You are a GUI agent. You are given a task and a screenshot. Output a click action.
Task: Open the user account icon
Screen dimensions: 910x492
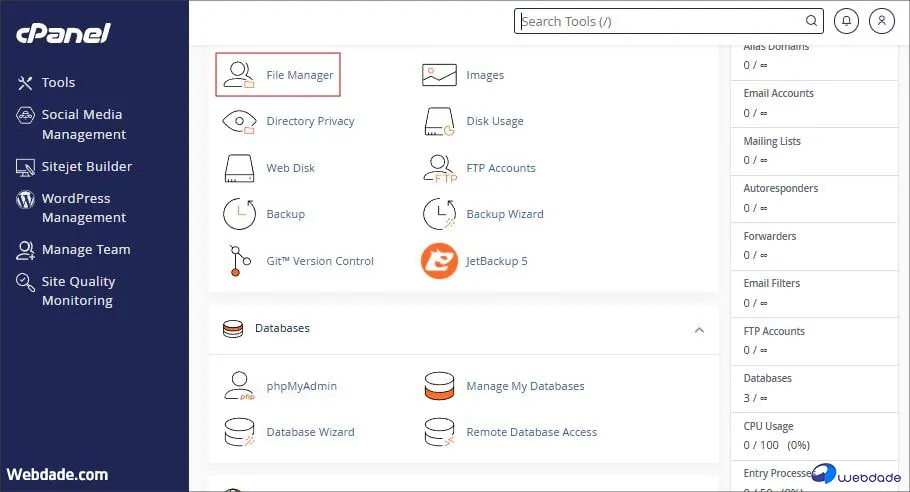tap(881, 21)
